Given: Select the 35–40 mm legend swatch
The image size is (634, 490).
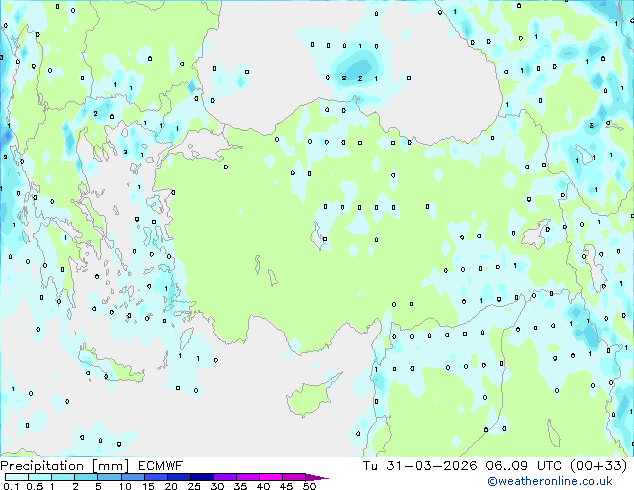Looking at the screenshot, I should (248, 477).
